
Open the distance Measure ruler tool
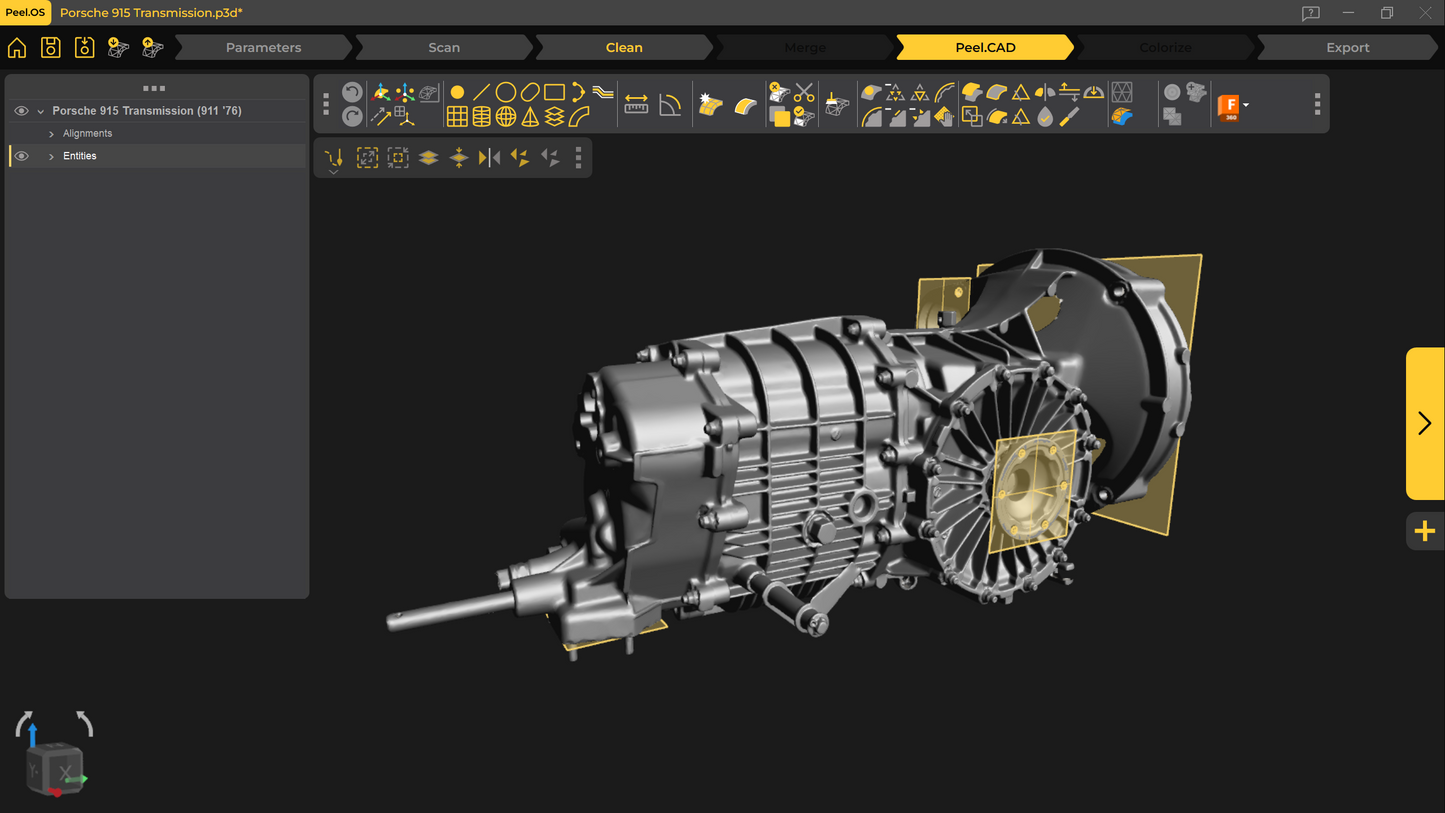tap(636, 105)
